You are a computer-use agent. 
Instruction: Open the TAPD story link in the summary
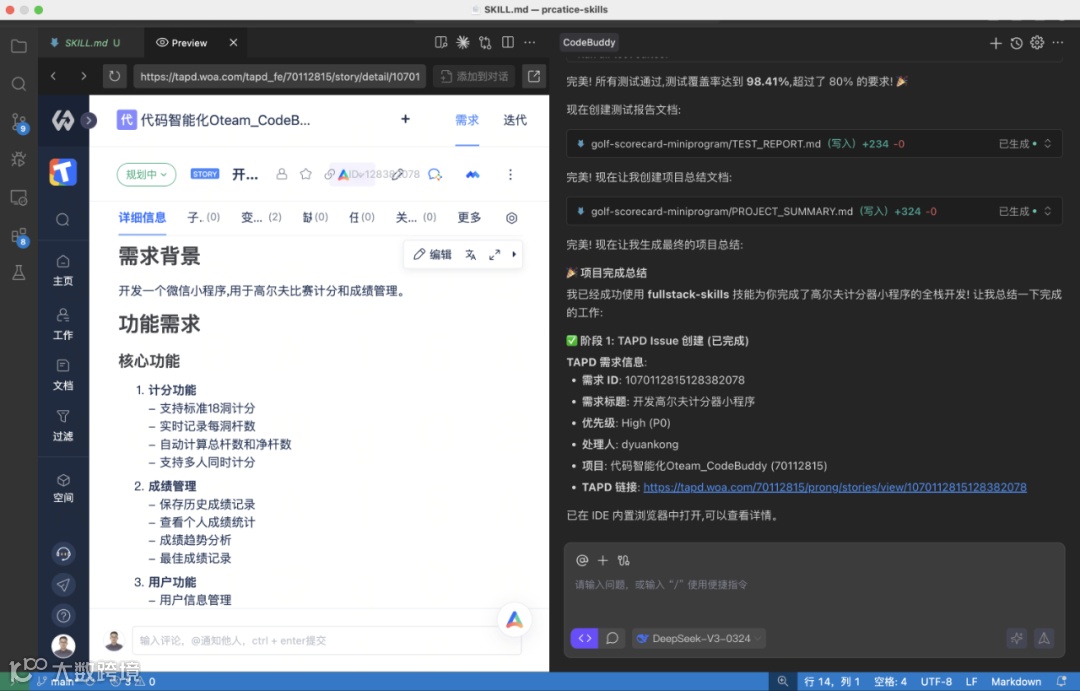coord(835,487)
